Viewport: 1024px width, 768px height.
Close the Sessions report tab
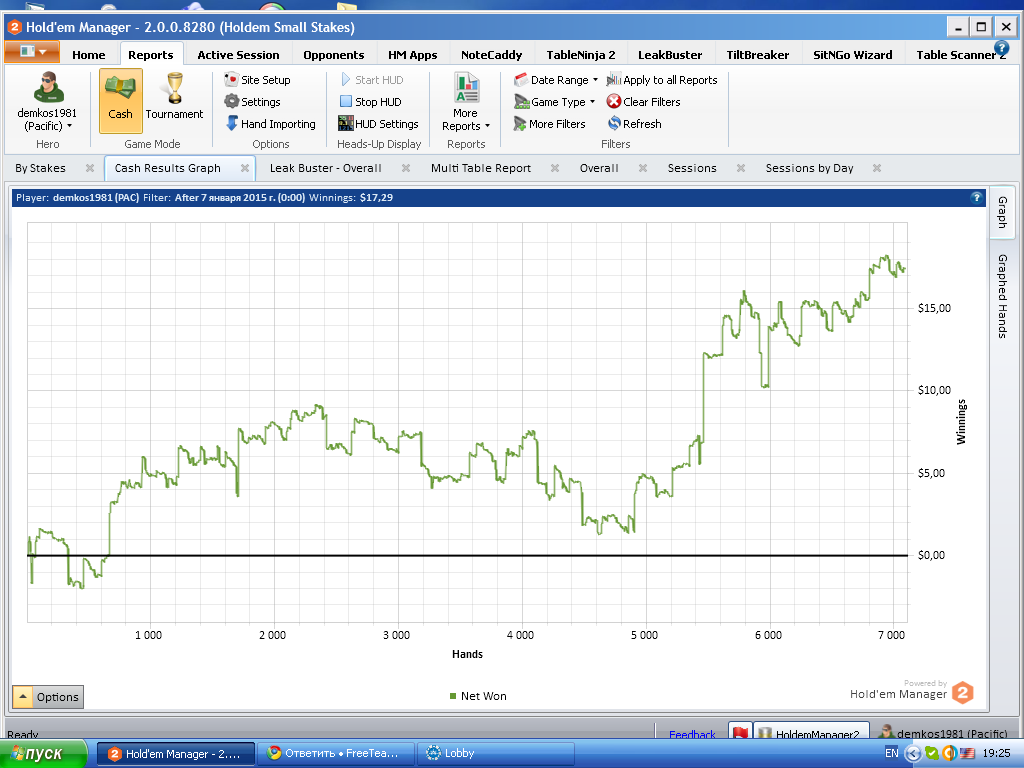point(741,168)
